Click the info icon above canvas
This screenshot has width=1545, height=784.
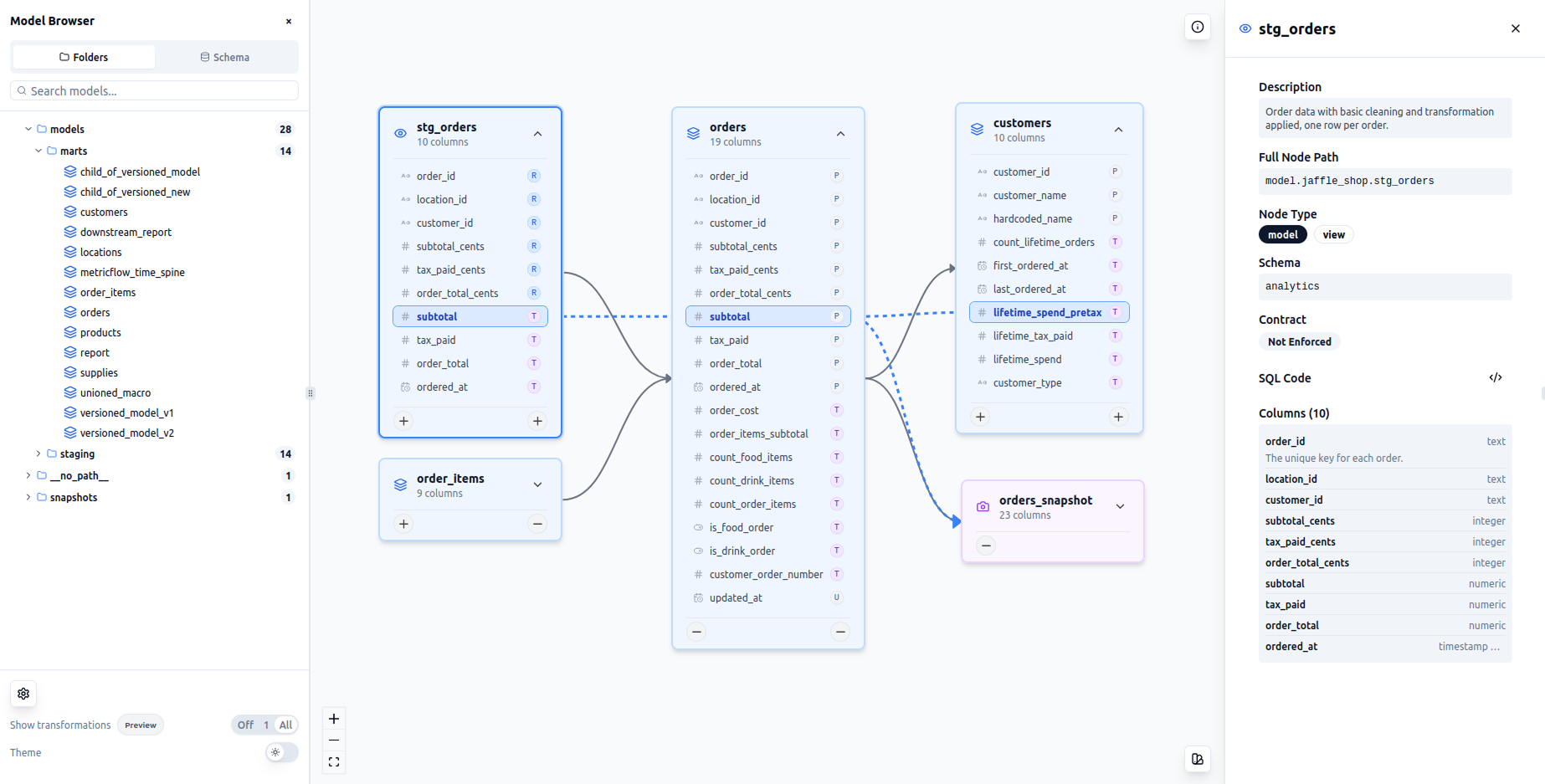tap(1198, 28)
